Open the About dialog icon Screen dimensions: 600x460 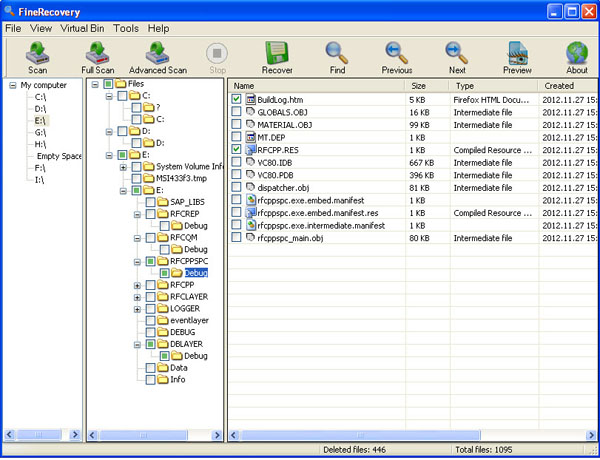[x=577, y=57]
